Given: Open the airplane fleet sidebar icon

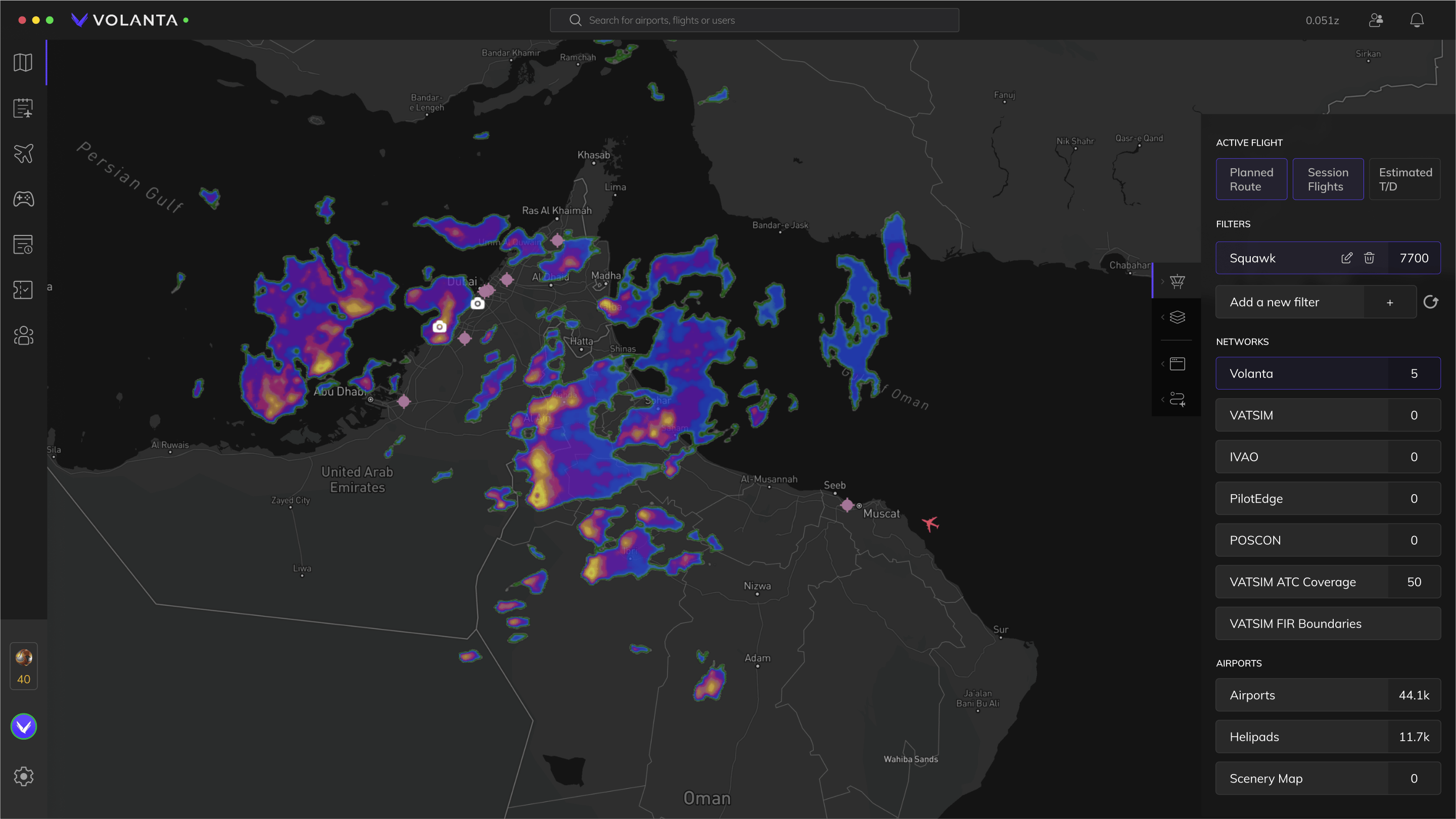Looking at the screenshot, I should (23, 153).
